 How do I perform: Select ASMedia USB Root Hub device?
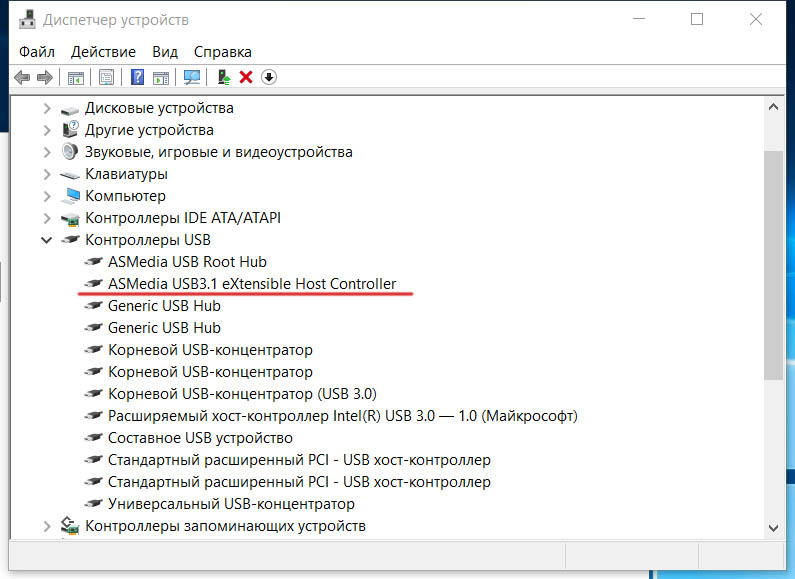[187, 262]
